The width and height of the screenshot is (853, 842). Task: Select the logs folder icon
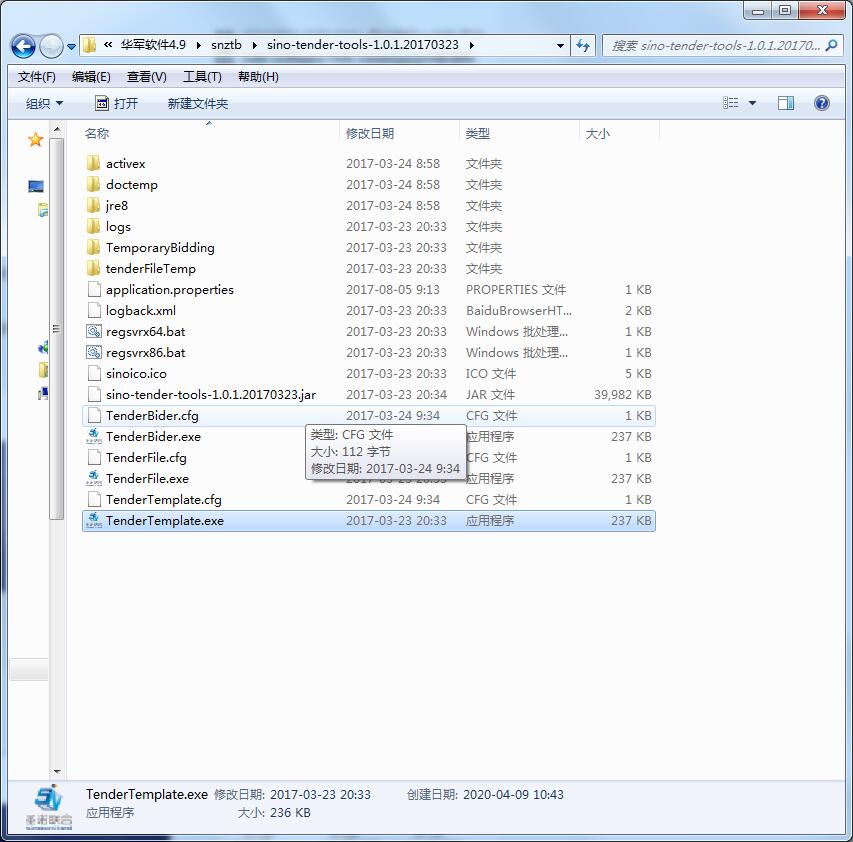(x=94, y=226)
